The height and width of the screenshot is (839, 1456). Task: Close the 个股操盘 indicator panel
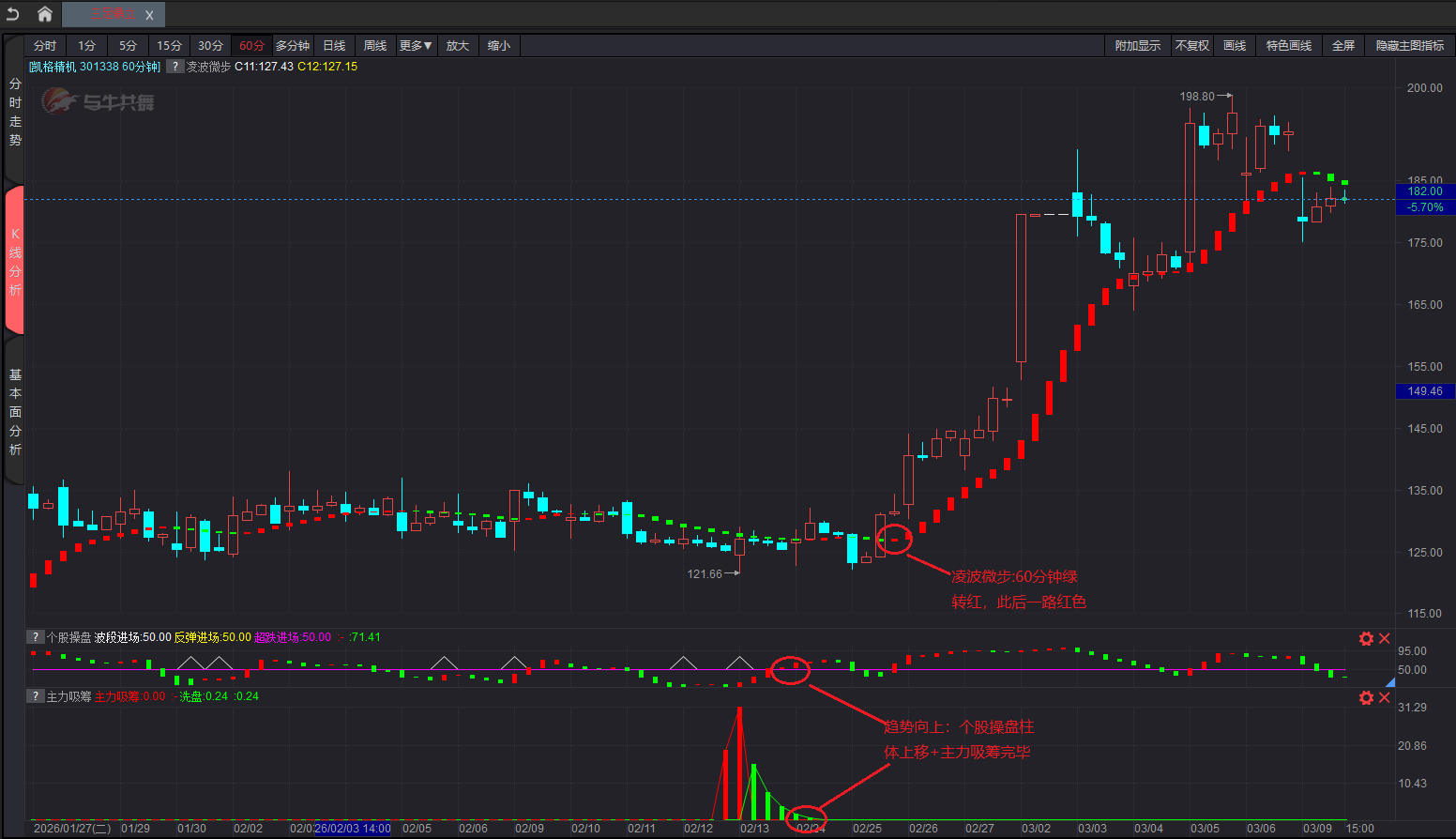tap(1385, 639)
